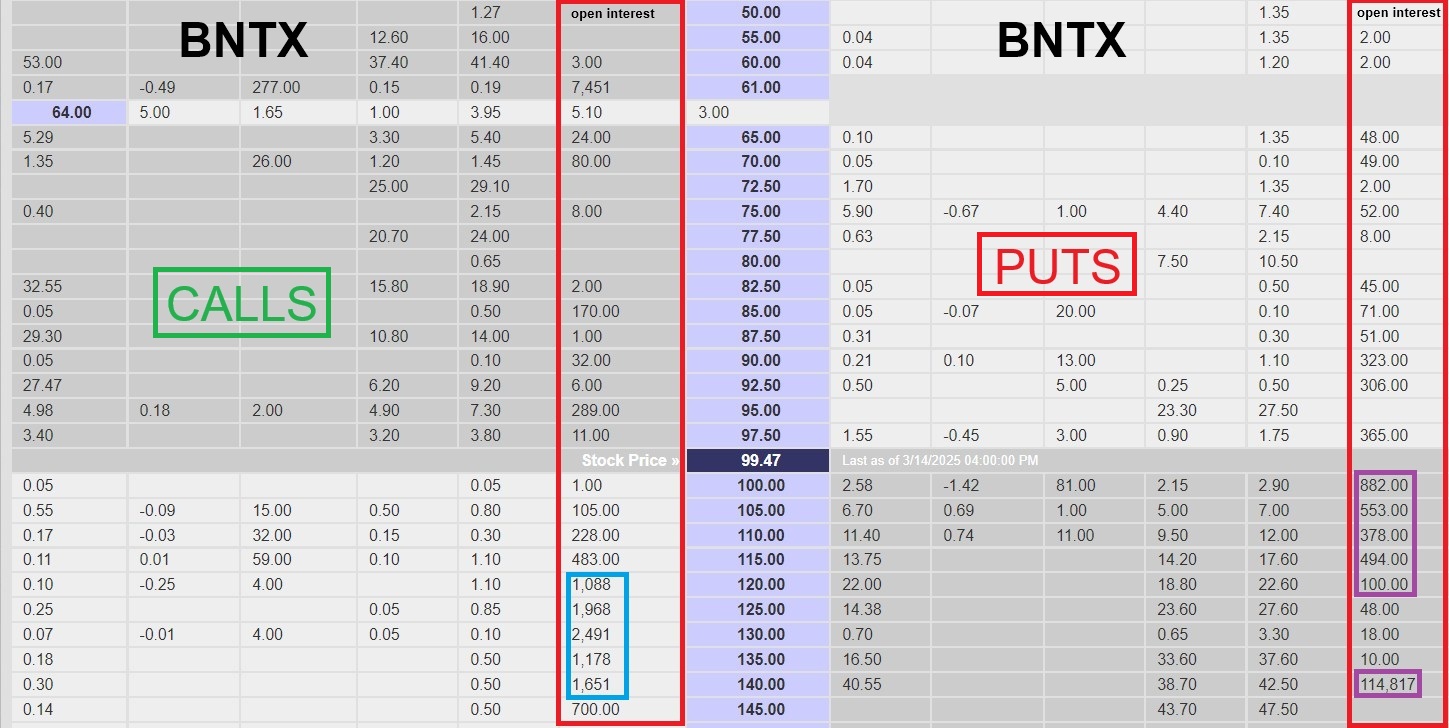Pick put open interest 323.00
This screenshot has width=1449, height=728.
(x=1384, y=360)
